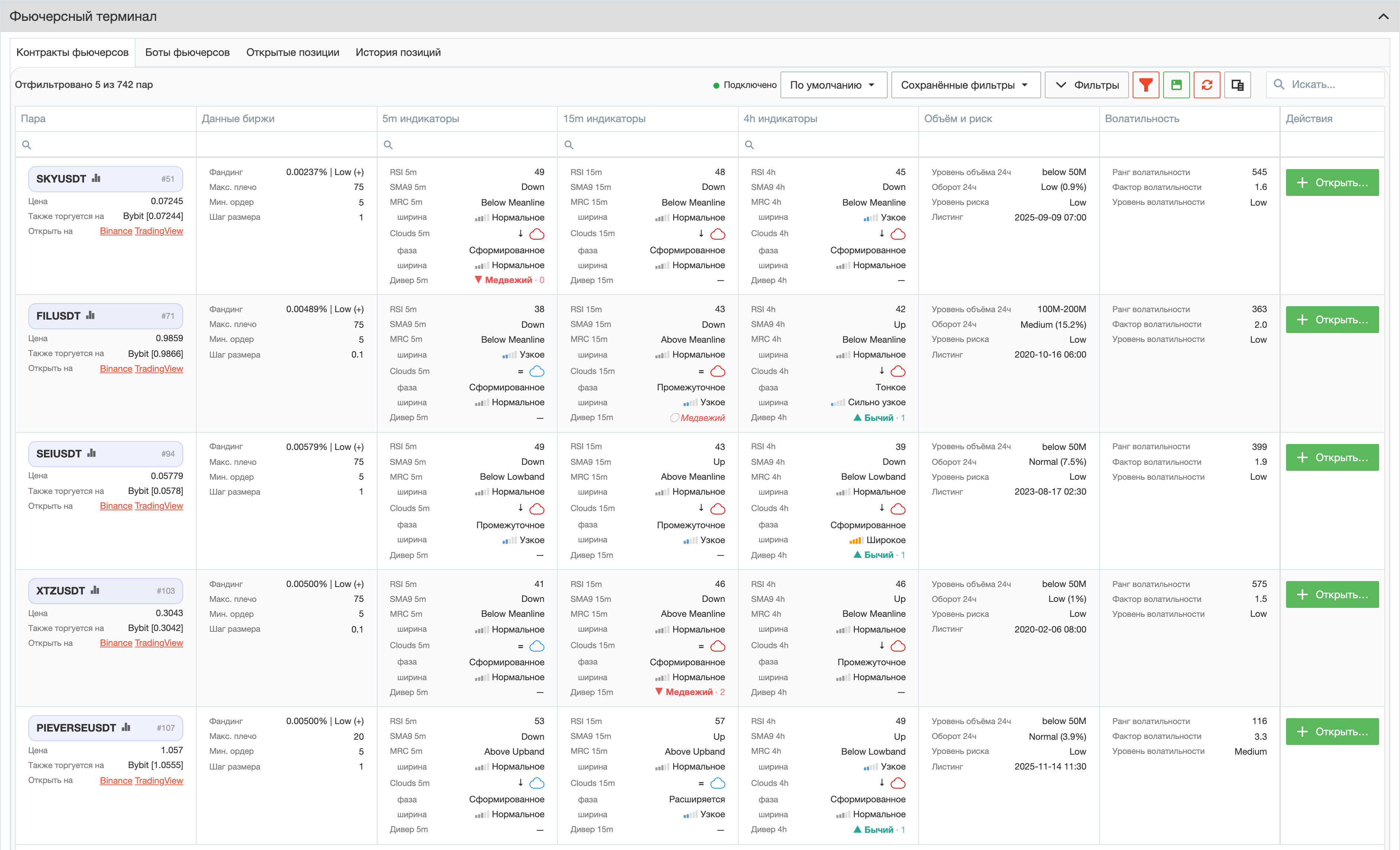Viewport: 1400px width, 850px height.
Task: Click the red cloud icon in SKYUSDT Clouds 5m
Action: (537, 234)
